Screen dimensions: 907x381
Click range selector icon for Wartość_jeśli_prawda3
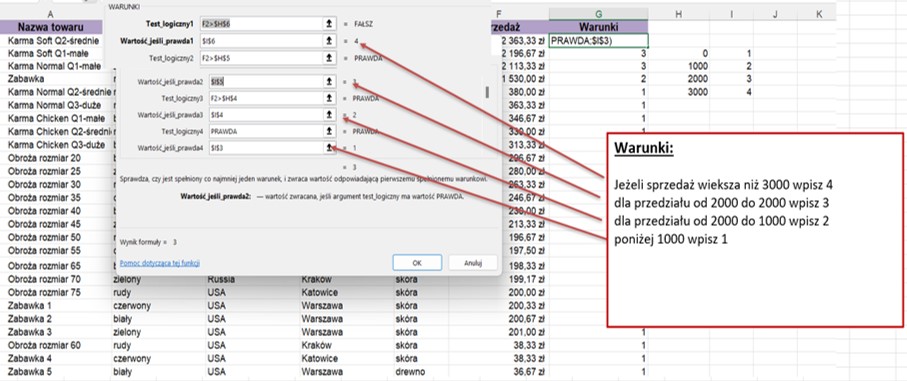[x=329, y=114]
